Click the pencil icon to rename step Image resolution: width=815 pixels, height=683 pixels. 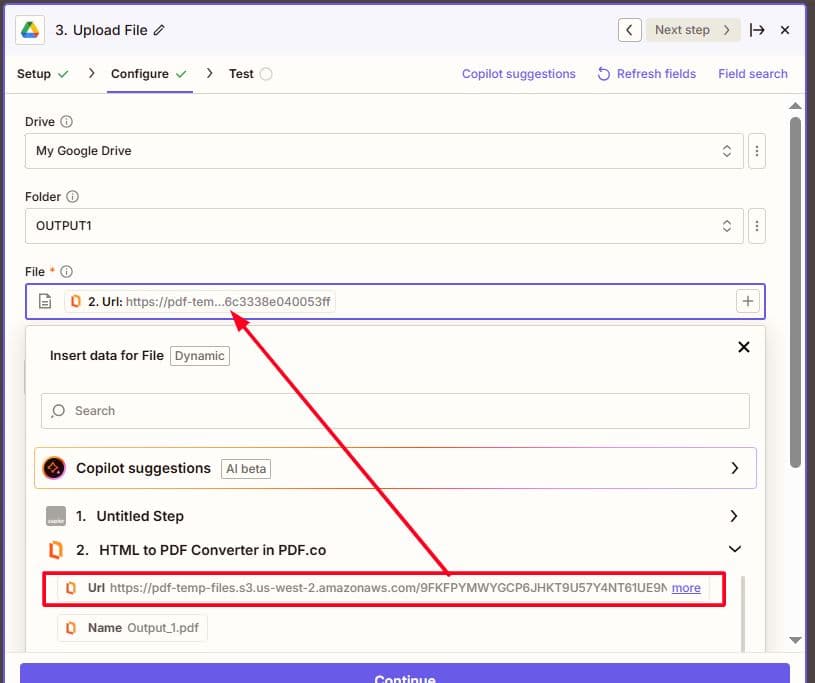[x=159, y=30]
